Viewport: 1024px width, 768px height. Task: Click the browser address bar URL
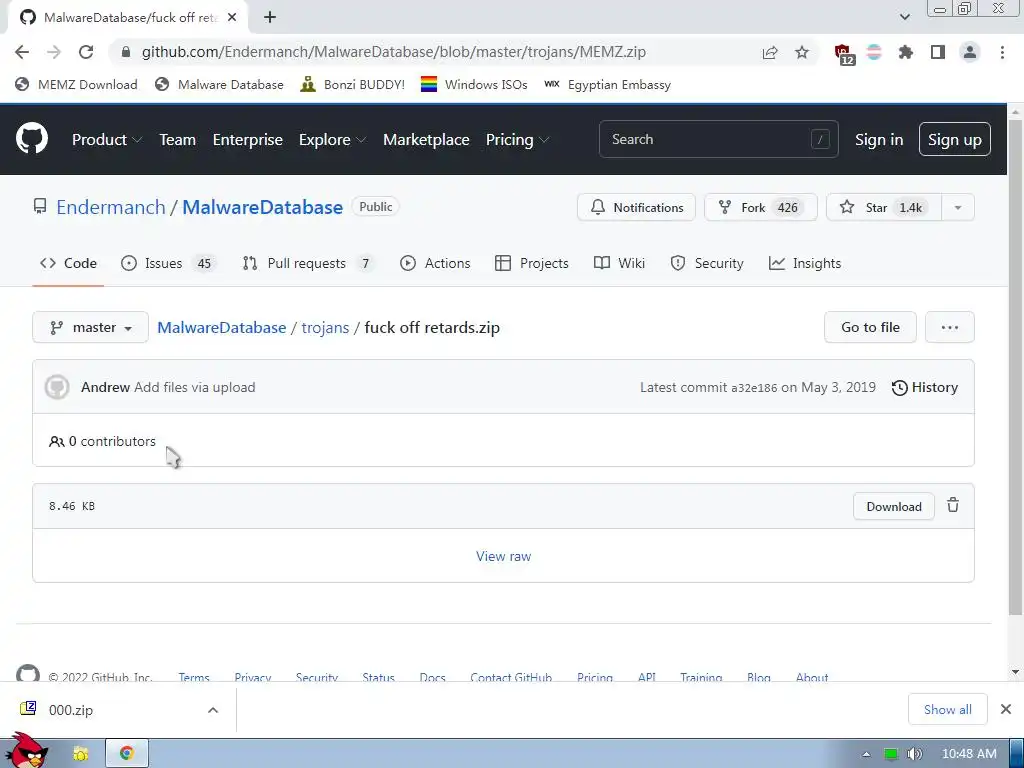[x=394, y=52]
